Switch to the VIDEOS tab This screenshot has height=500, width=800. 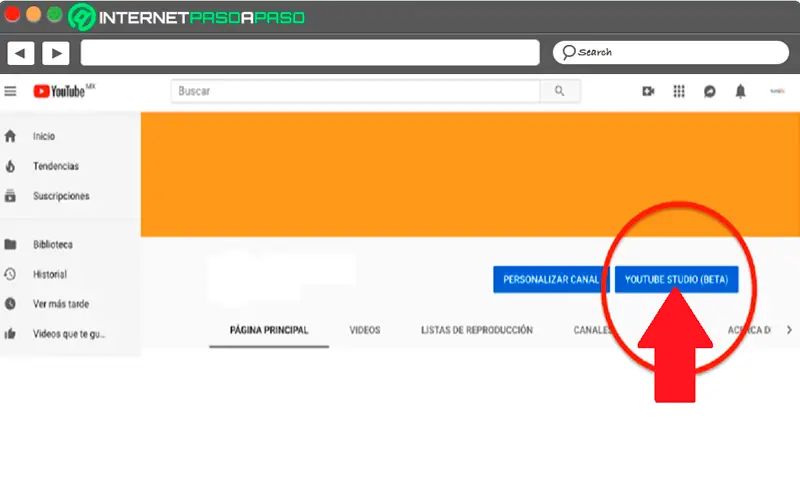[365, 330]
